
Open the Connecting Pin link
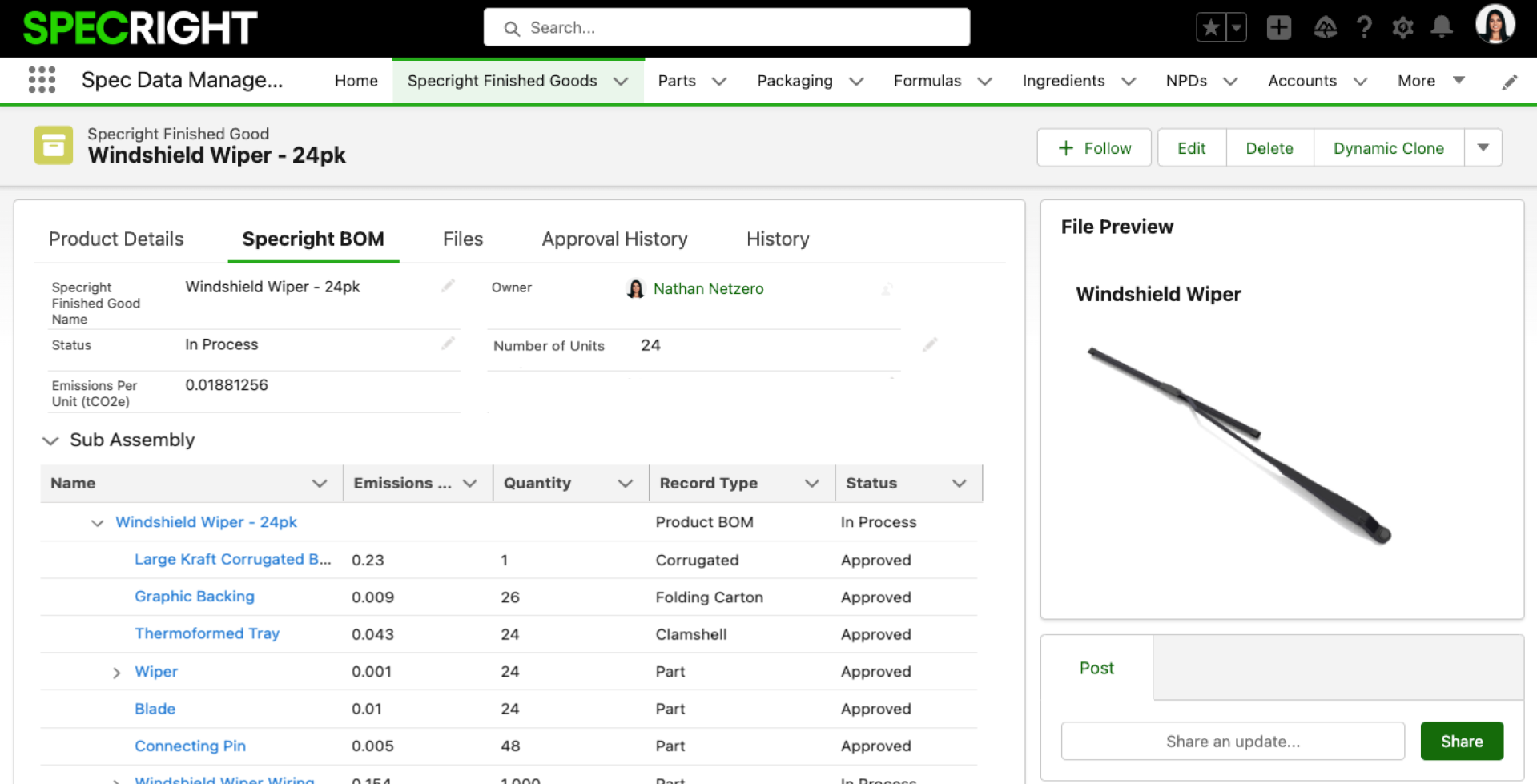pyautogui.click(x=190, y=746)
